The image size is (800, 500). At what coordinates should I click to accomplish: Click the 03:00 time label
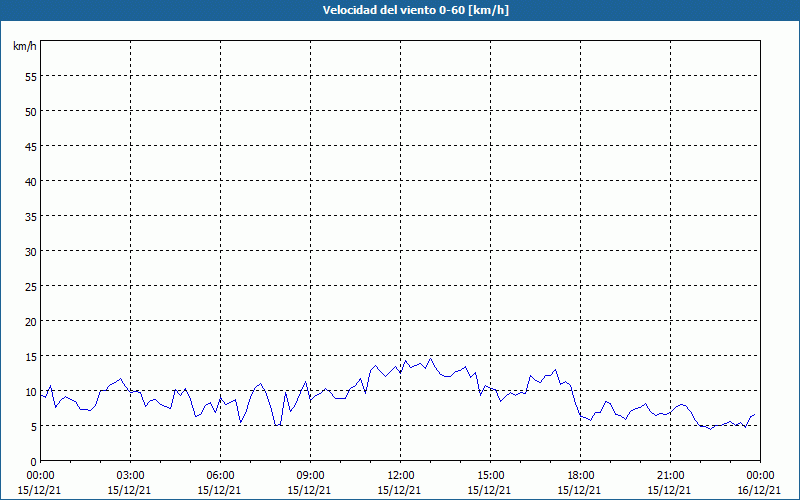130,476
